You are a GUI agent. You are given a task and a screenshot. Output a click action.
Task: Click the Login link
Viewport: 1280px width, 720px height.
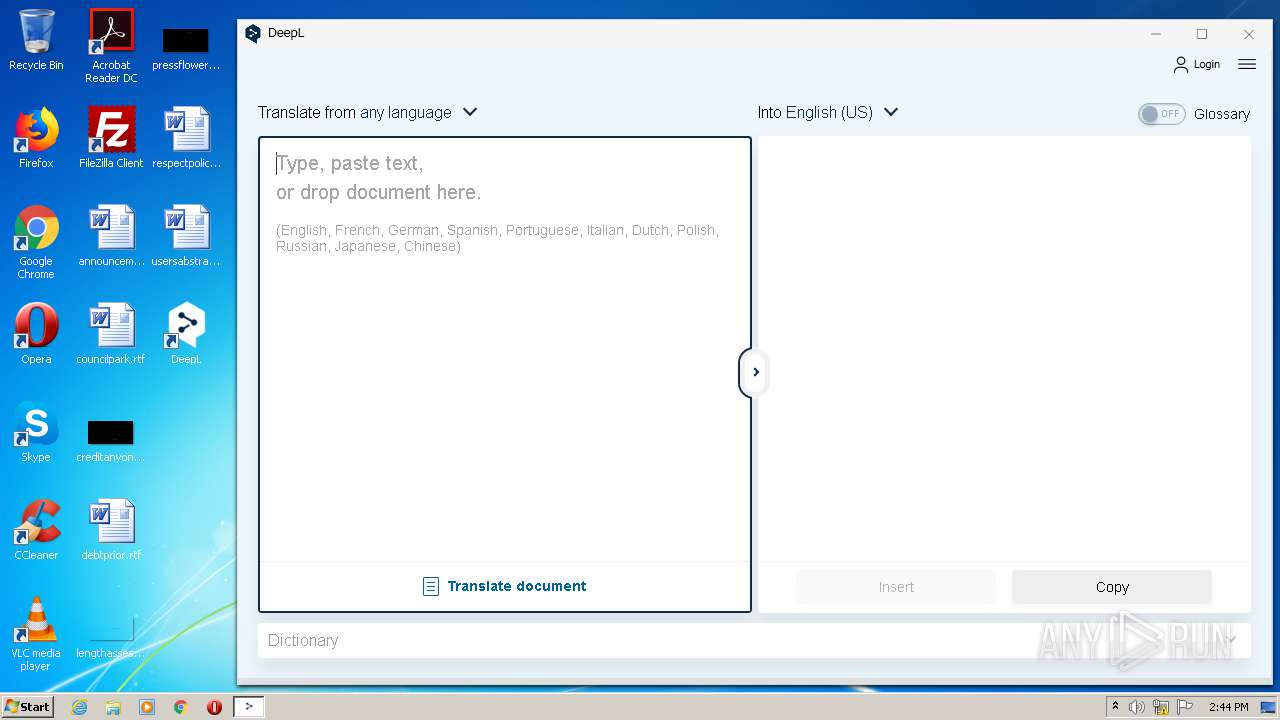(1207, 64)
